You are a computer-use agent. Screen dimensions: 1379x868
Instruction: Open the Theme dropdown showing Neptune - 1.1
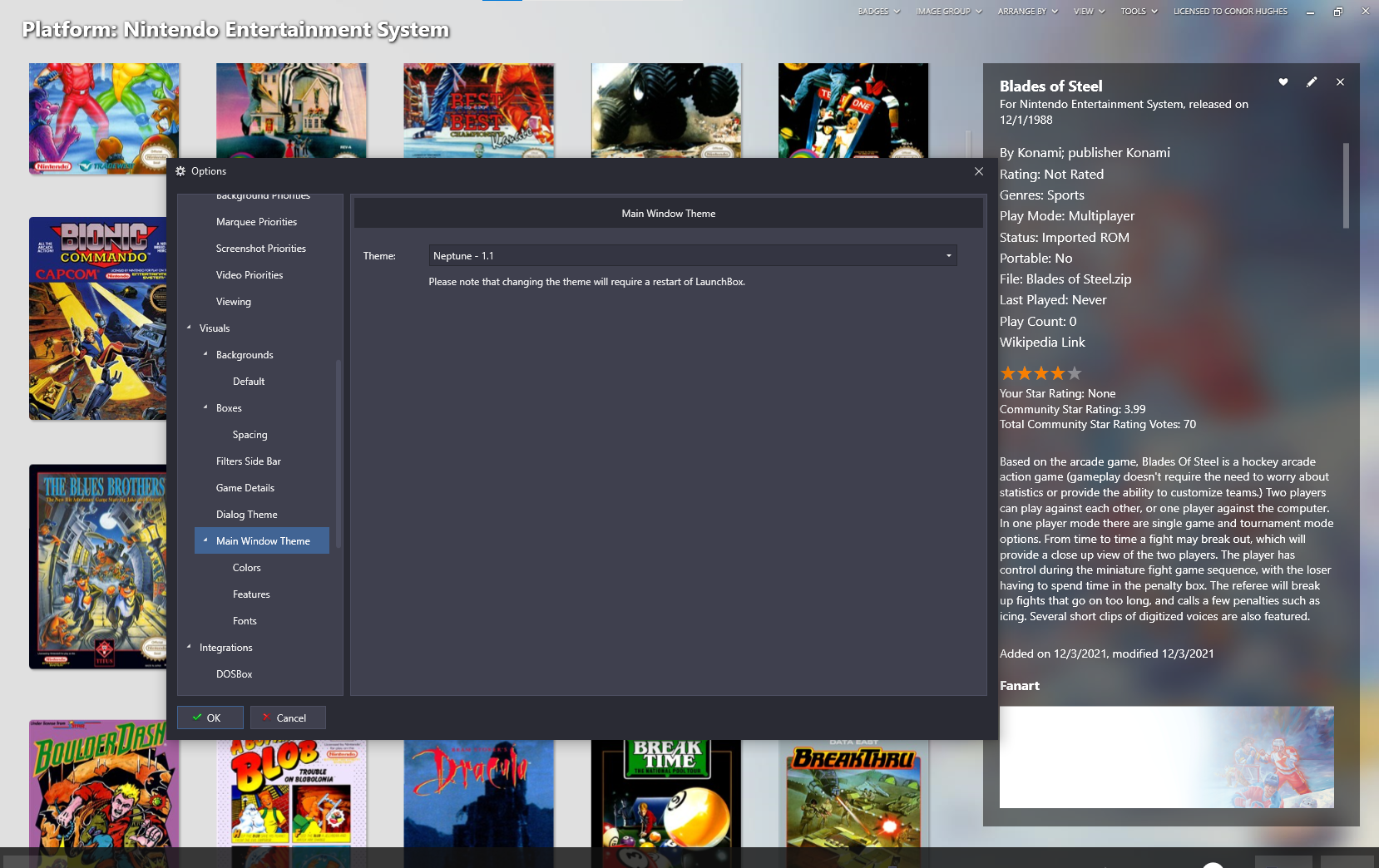click(693, 255)
